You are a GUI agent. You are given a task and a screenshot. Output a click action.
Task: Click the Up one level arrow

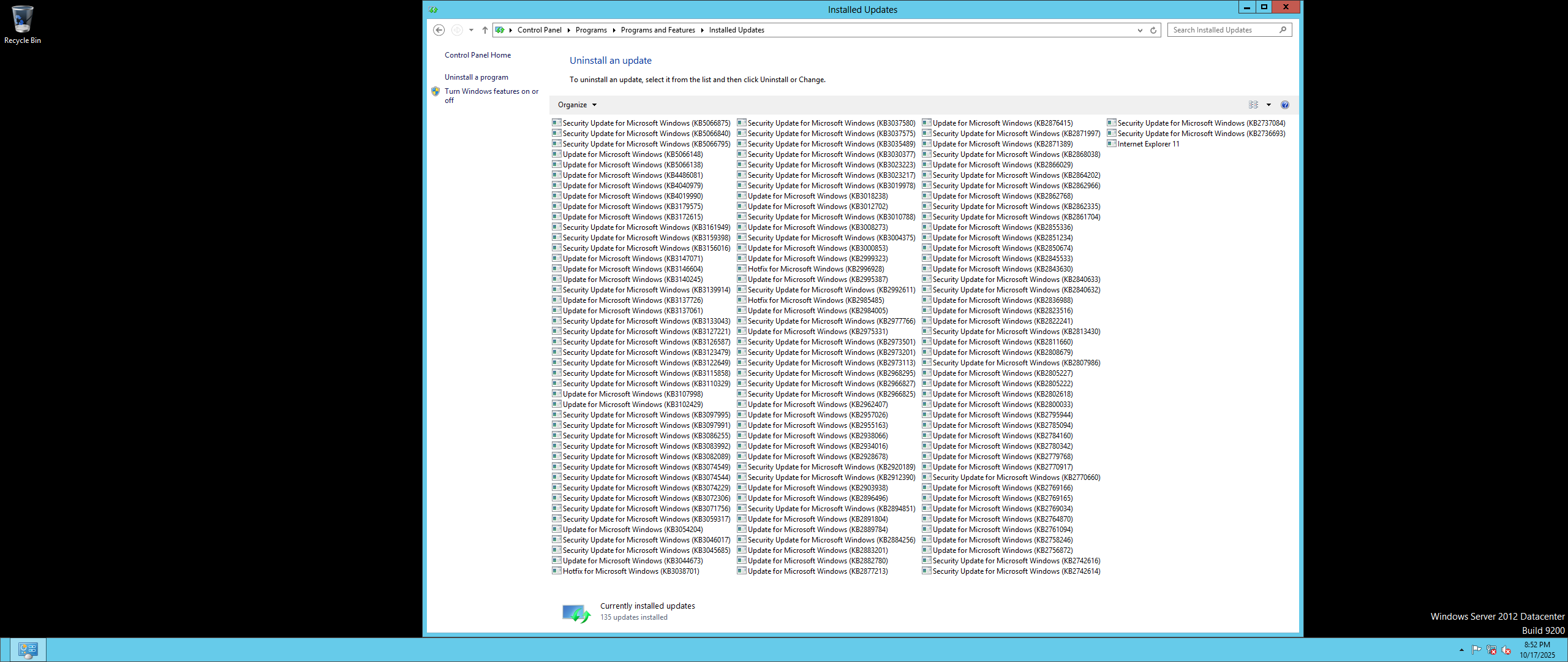[x=484, y=30]
